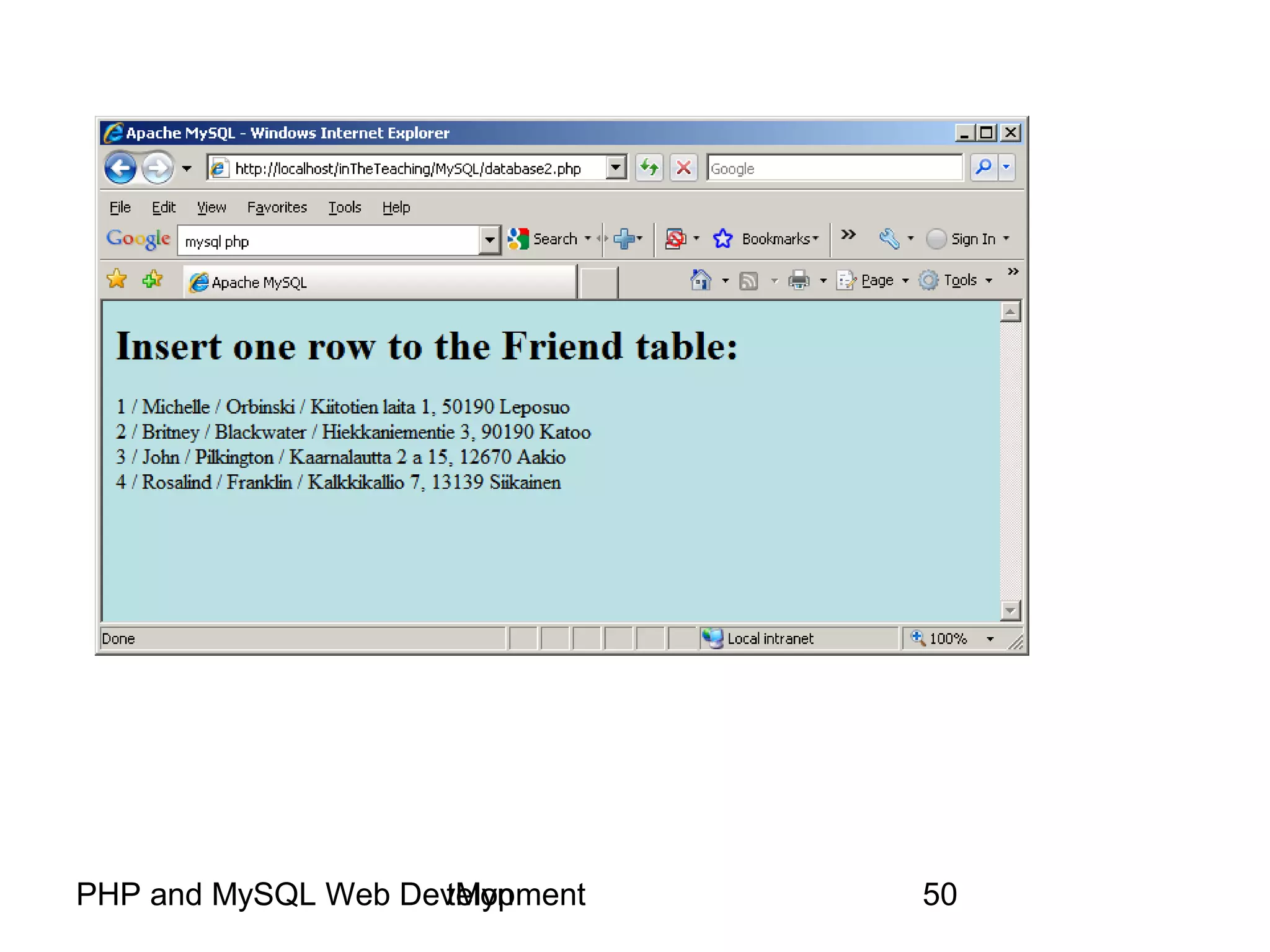This screenshot has width=1270, height=952.
Task: Open the Favorites menu
Action: click(x=277, y=208)
